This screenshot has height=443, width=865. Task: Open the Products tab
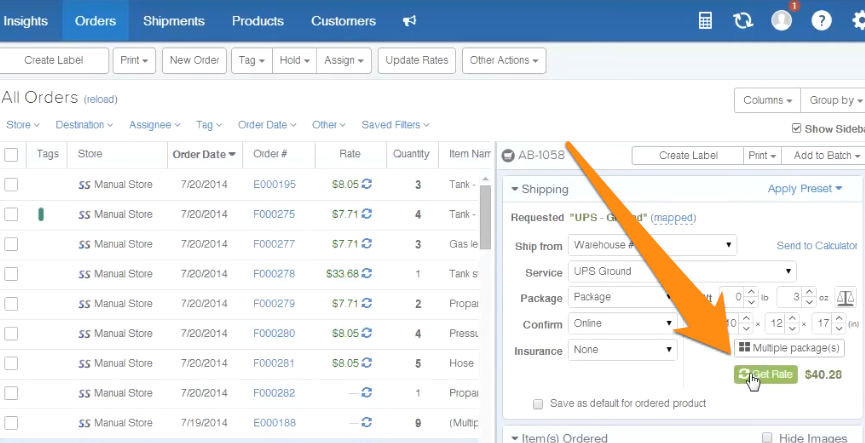258,21
